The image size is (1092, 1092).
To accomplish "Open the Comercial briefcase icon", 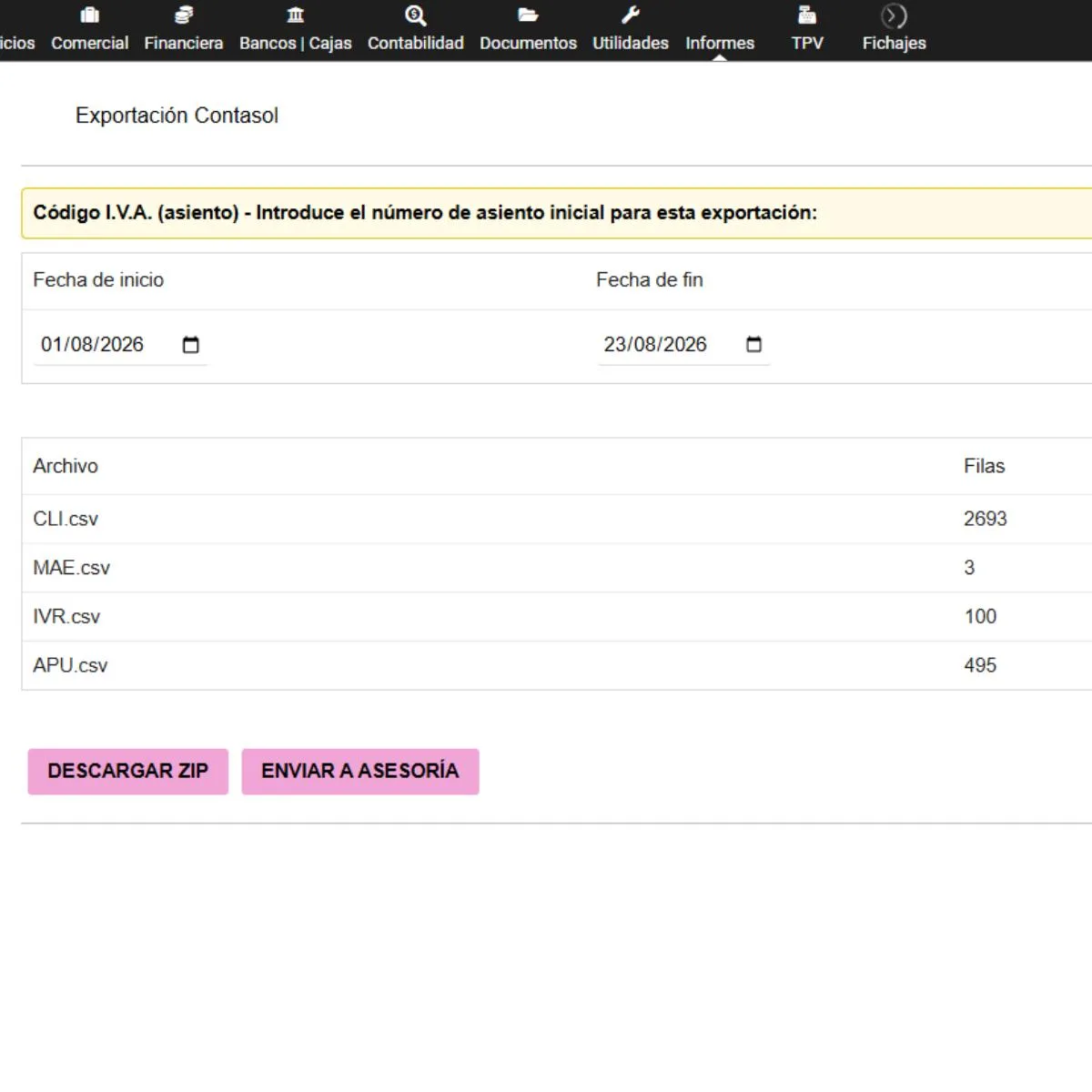I will pyautogui.click(x=89, y=15).
